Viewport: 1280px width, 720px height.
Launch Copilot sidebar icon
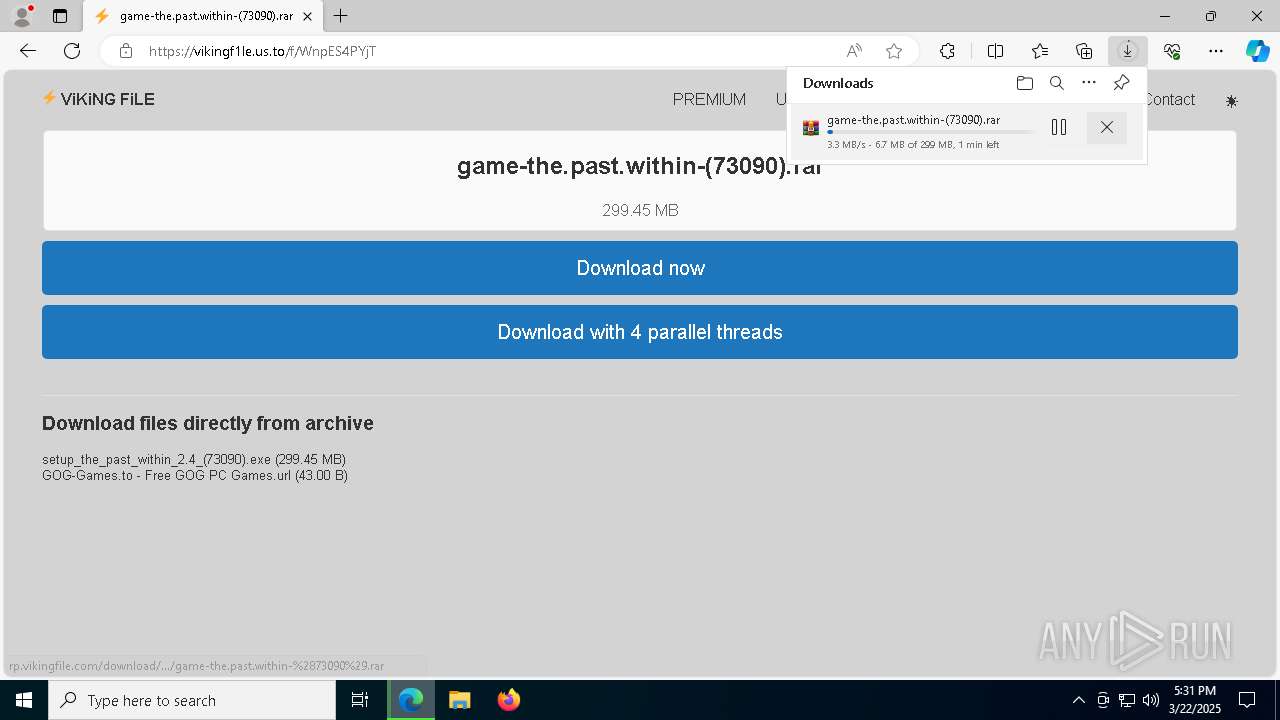(1258, 51)
